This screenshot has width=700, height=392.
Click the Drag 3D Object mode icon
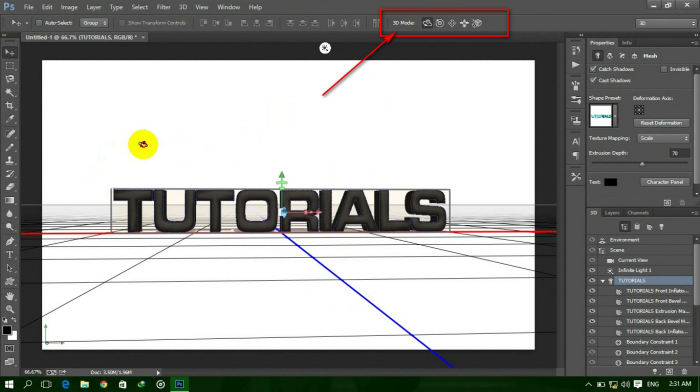click(452, 23)
